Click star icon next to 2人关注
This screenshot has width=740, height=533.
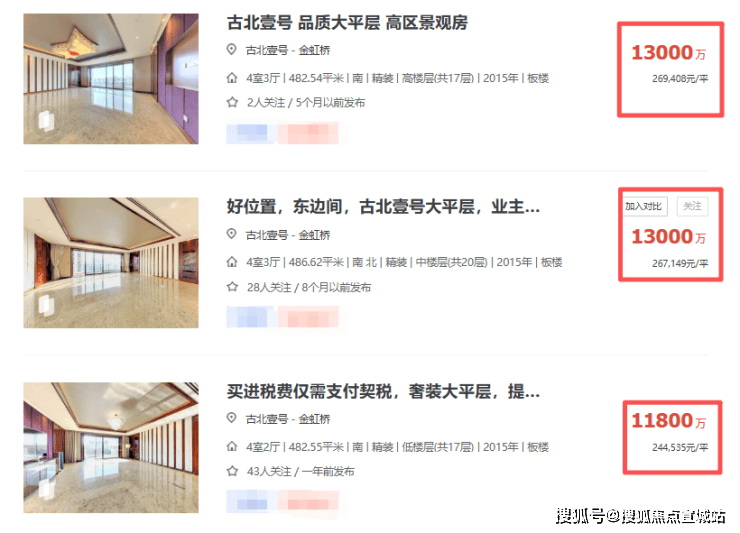click(232, 102)
